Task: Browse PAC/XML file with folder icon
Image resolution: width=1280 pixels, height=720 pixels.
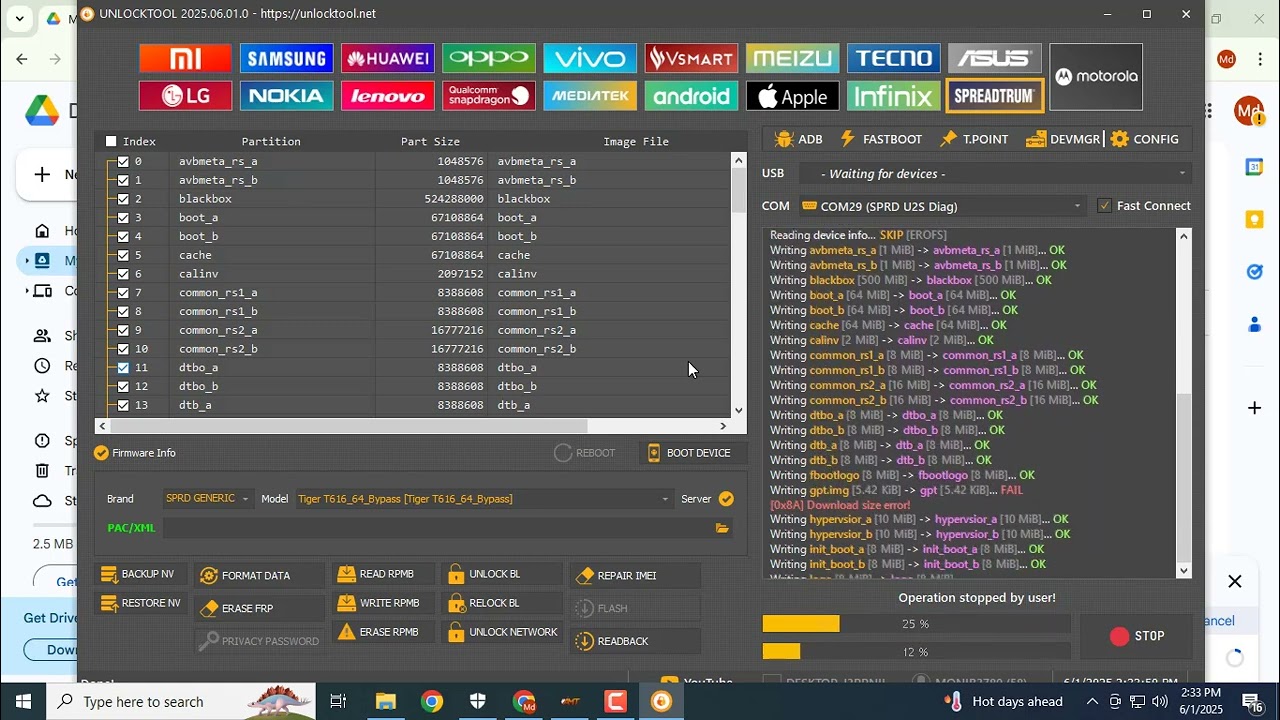Action: pyautogui.click(x=722, y=528)
